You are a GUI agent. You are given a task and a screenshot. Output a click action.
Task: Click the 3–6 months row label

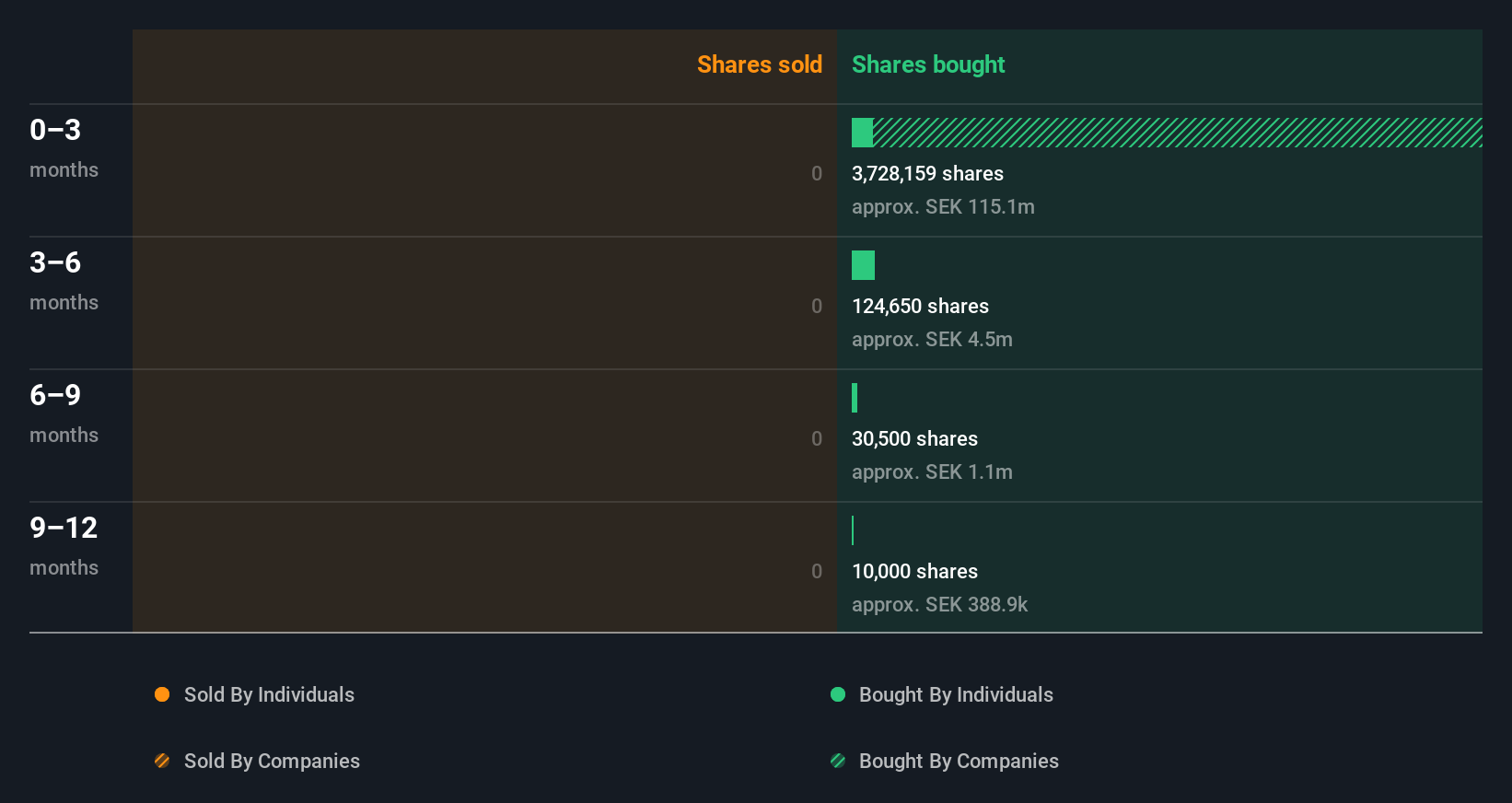coord(64,280)
